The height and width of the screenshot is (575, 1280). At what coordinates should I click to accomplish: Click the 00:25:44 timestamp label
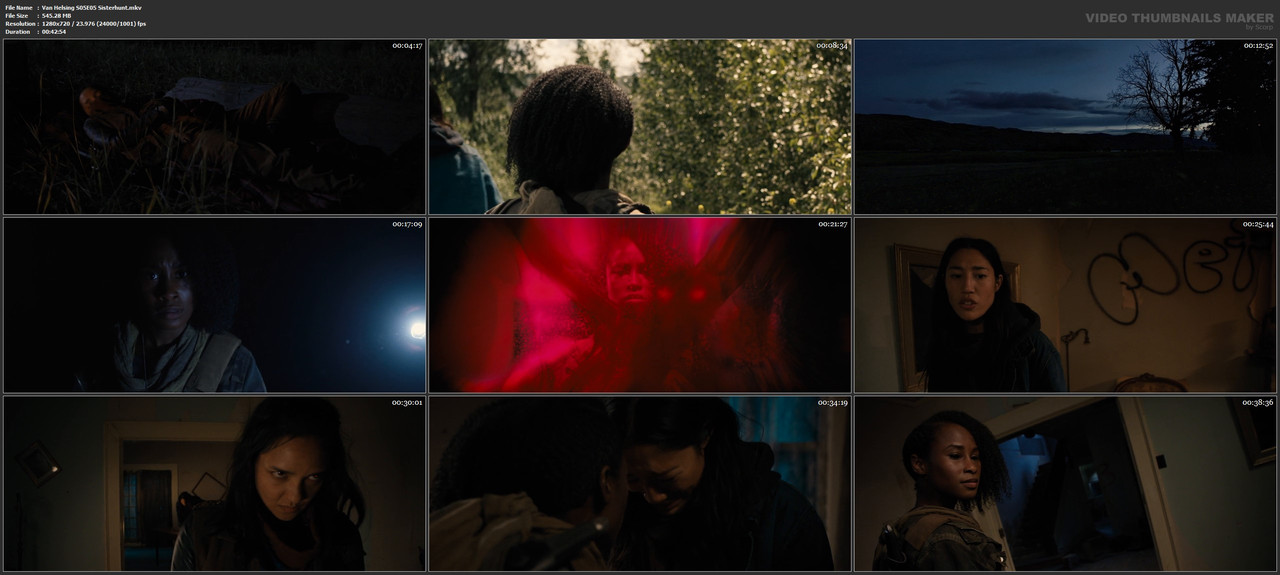[x=1257, y=224]
